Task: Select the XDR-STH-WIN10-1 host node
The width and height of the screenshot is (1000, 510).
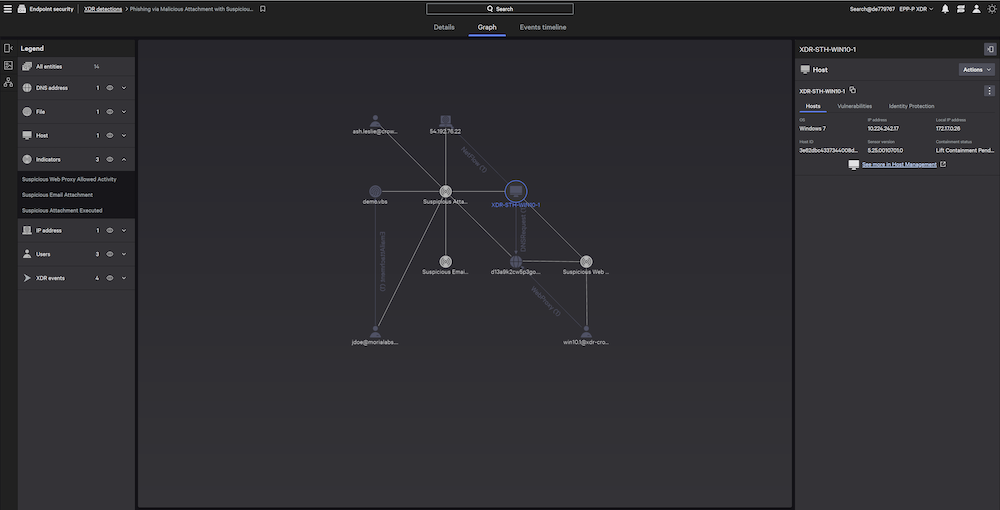Action: coord(516,191)
